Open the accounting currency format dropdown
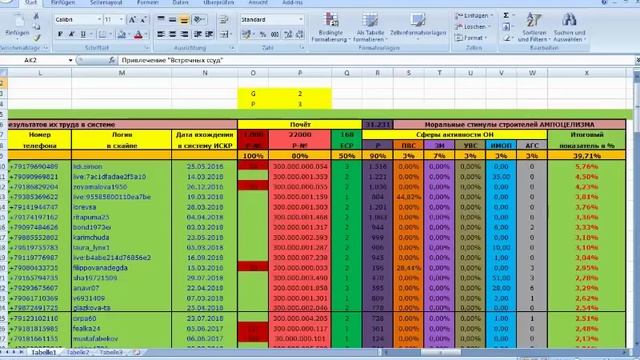The image size is (640, 360). click(254, 35)
